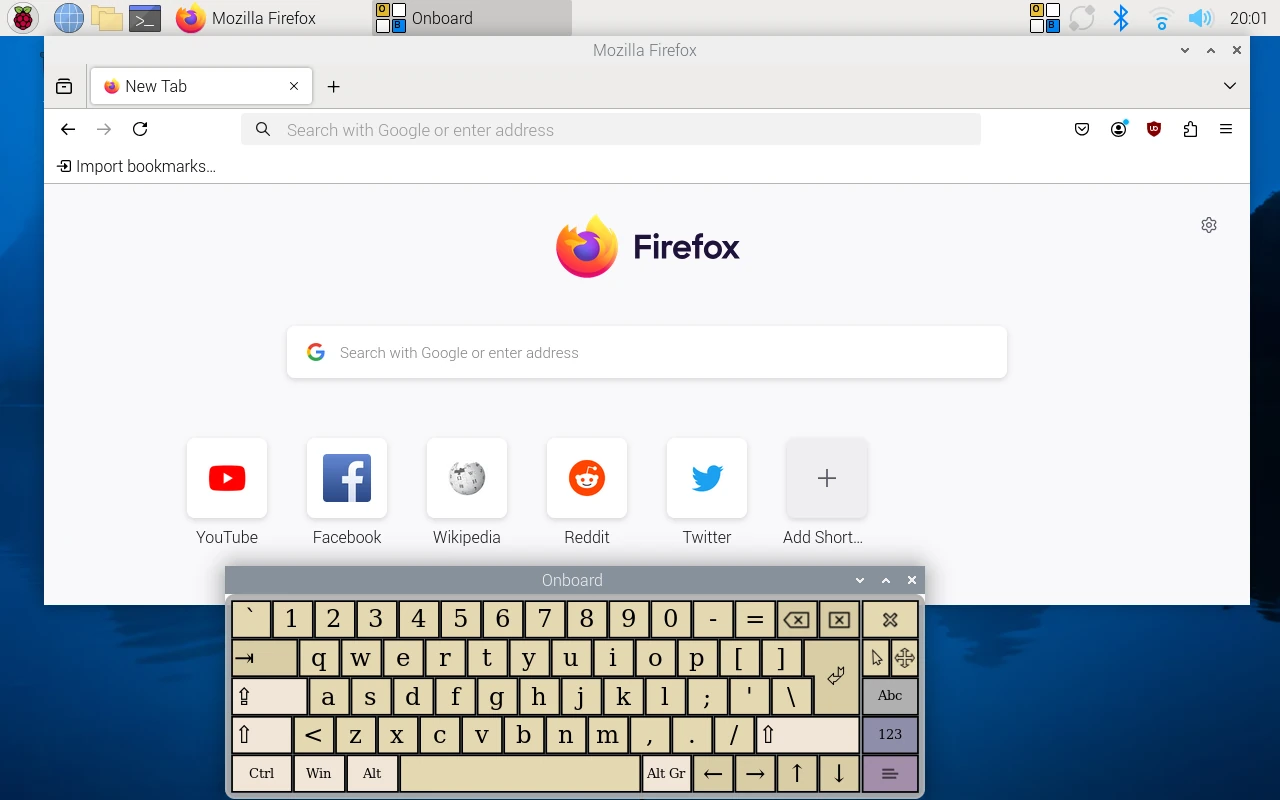This screenshot has height=800, width=1280.
Task: Open new tab personalize gear icon
Action: coord(1209,225)
